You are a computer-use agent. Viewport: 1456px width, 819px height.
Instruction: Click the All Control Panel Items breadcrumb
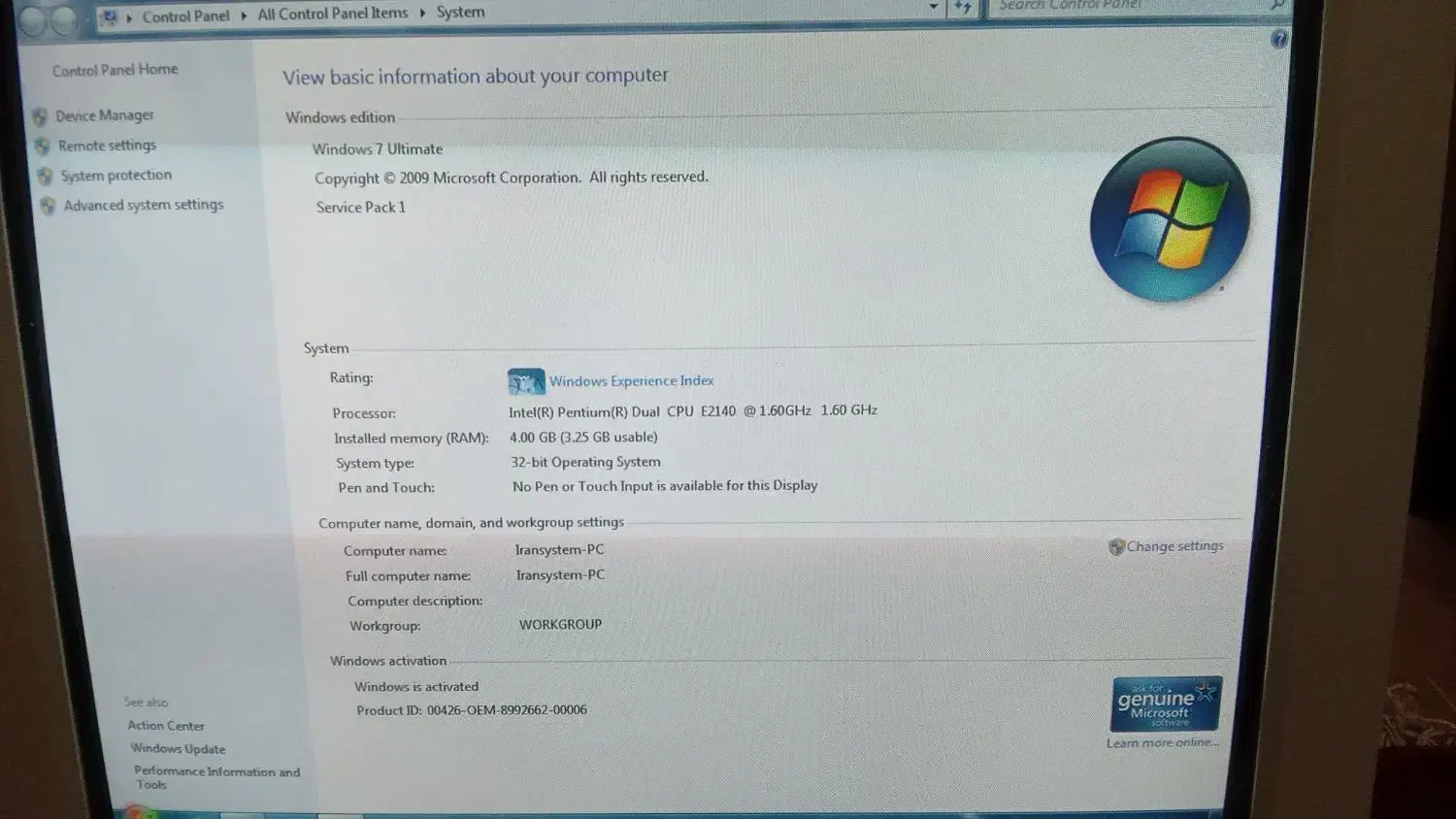(x=332, y=14)
